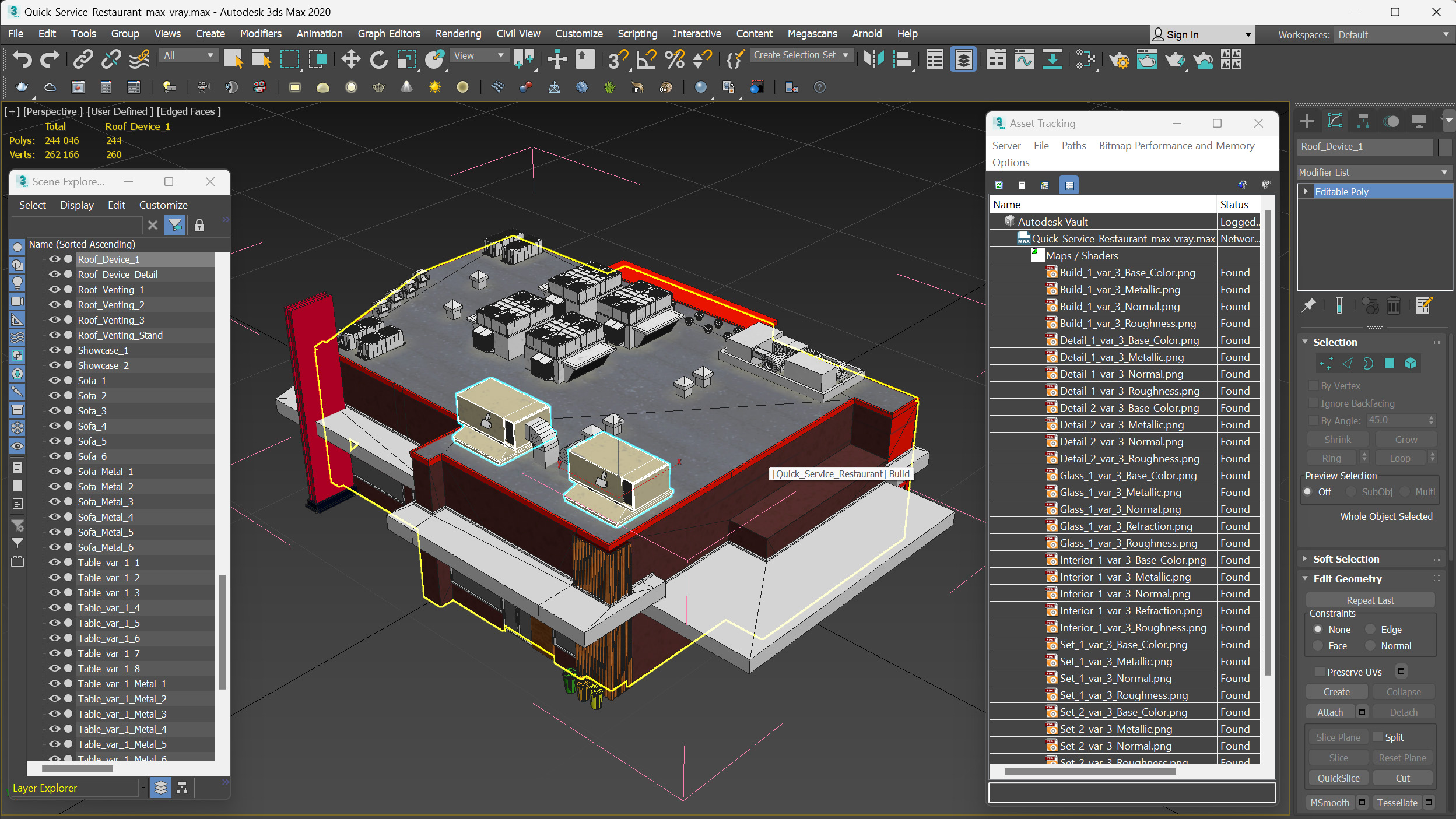Open Customize menu in Scene Explorer

tap(163, 205)
